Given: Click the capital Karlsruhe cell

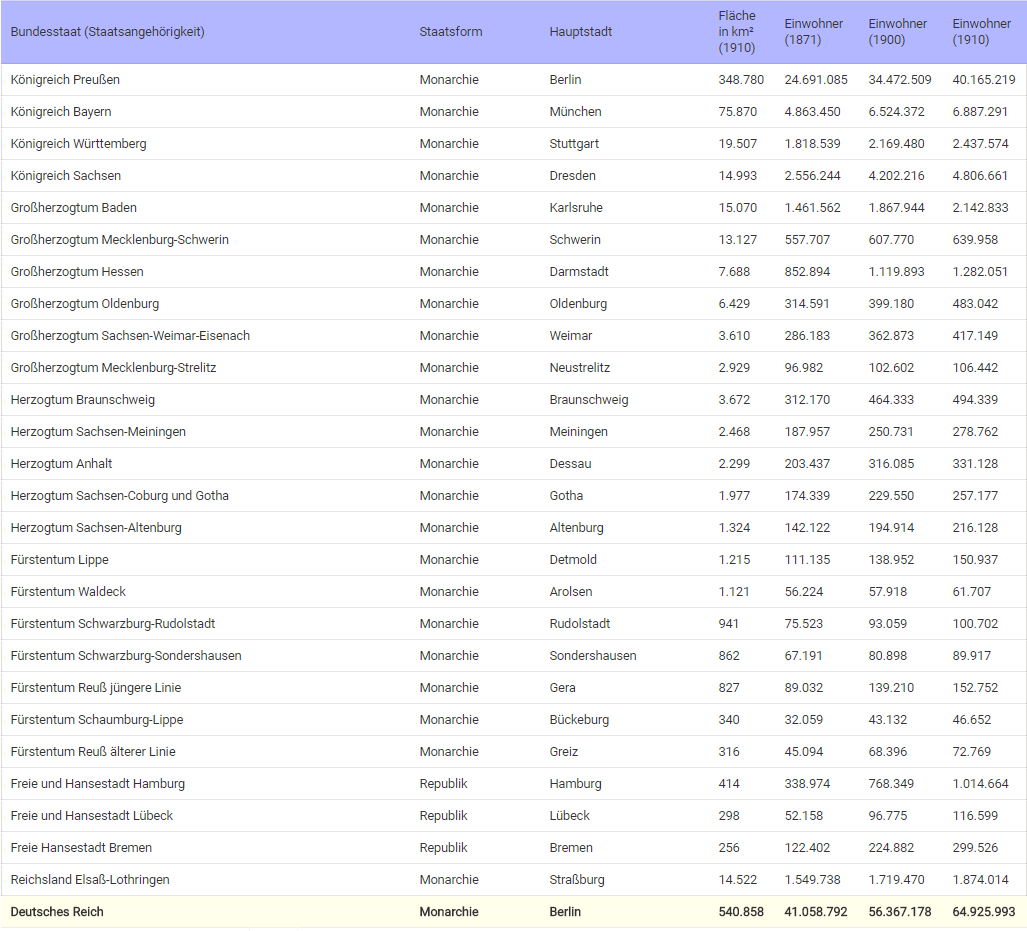Looking at the screenshot, I should (x=576, y=208).
